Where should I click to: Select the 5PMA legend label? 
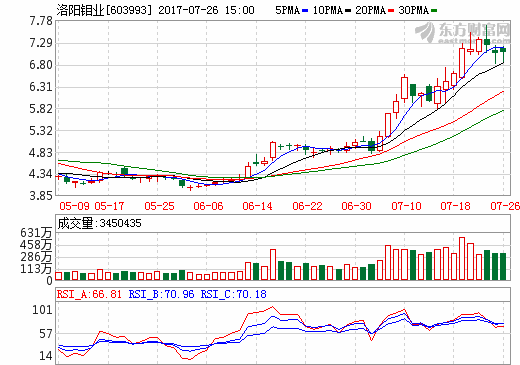288,10
